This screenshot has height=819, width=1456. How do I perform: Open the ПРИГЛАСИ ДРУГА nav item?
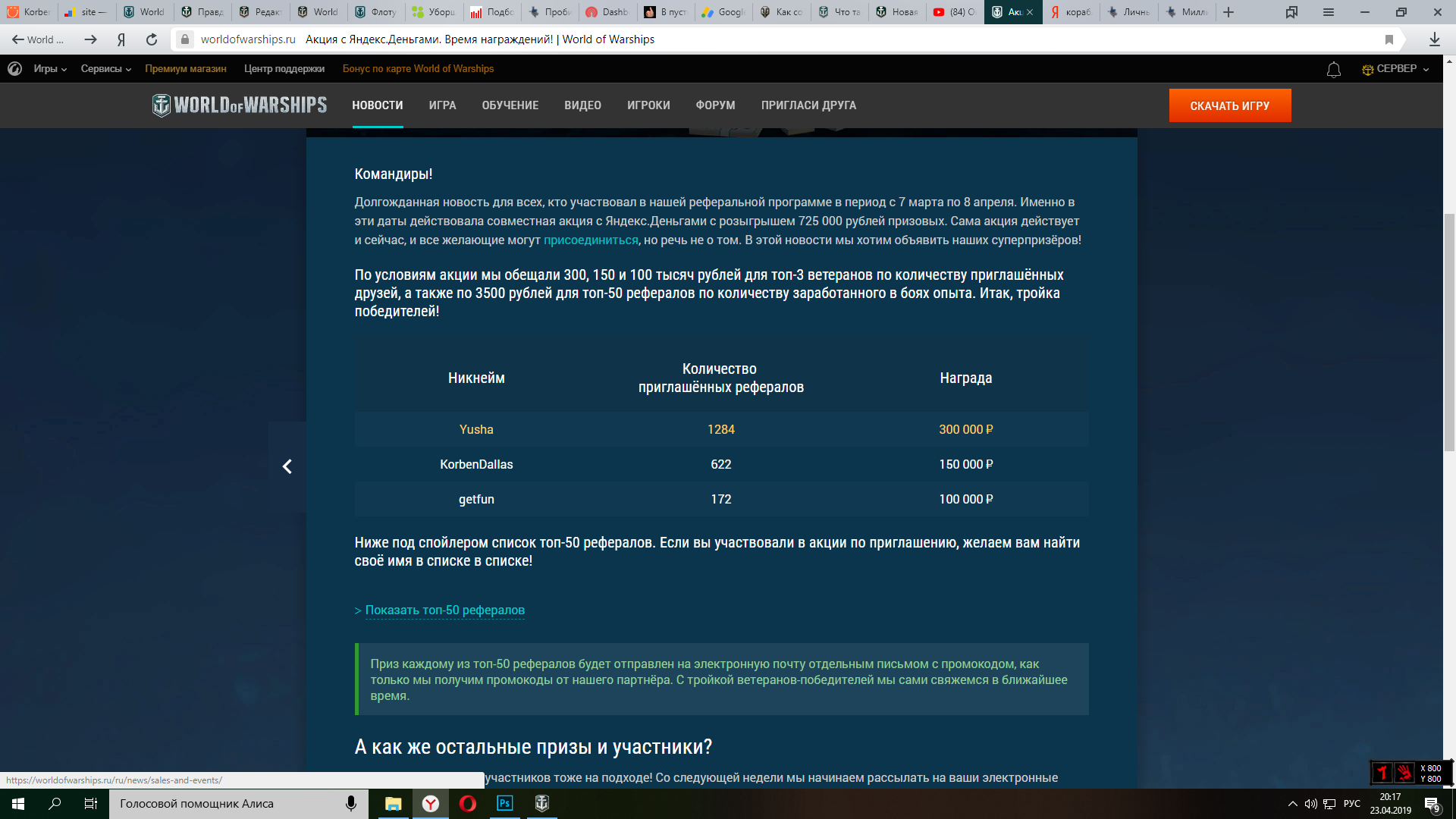[x=809, y=105]
